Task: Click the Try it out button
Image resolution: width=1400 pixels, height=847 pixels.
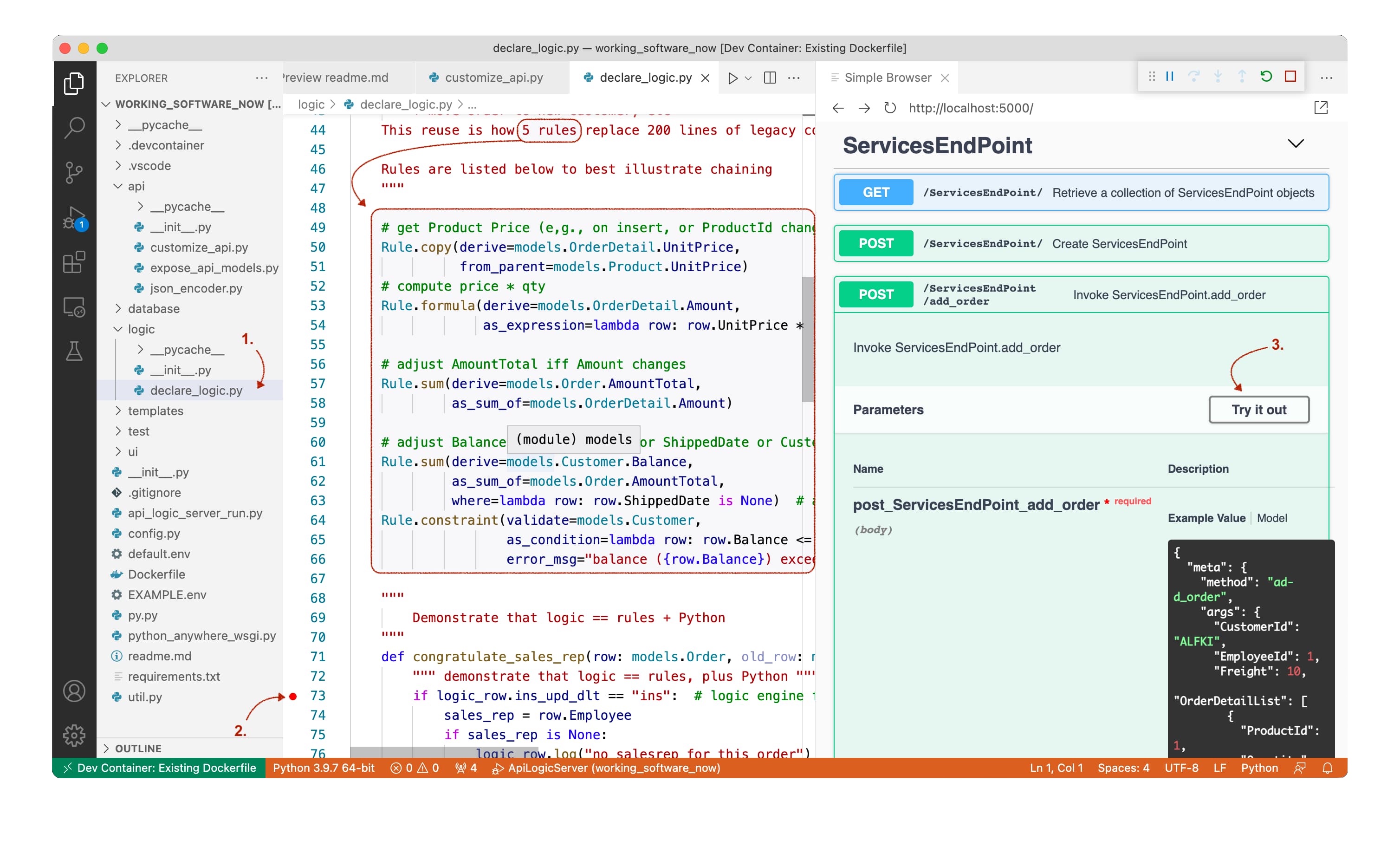Action: 1258,409
